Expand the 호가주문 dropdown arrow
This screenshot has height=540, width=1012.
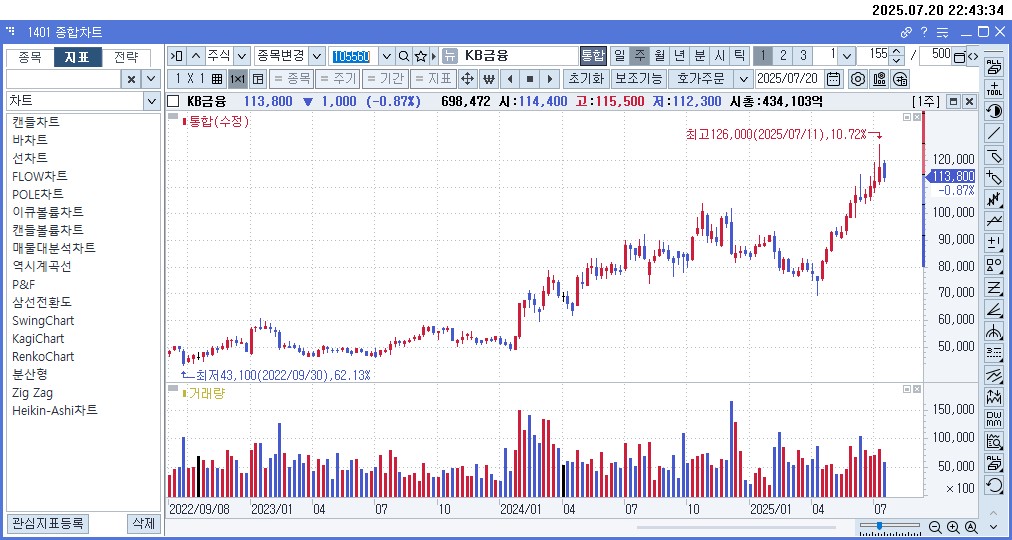click(744, 79)
